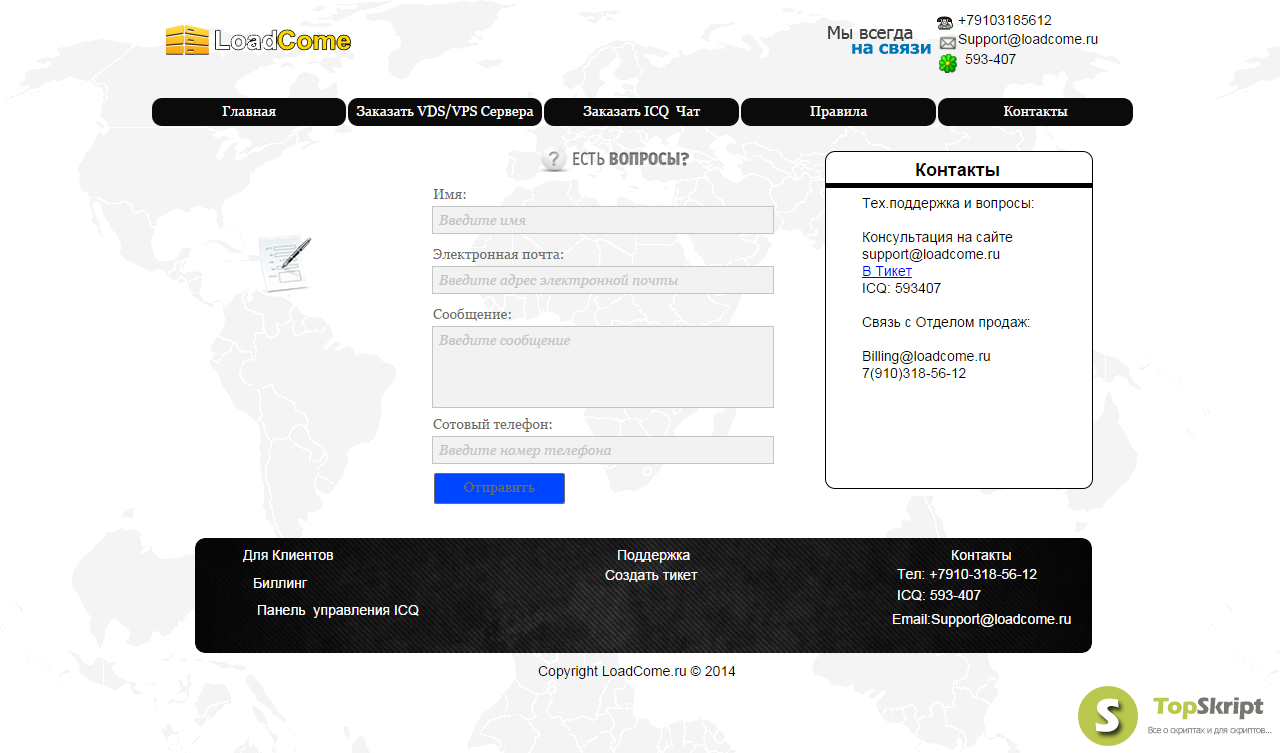Click the LoadCome logo in the header
The width and height of the screenshot is (1280, 753).
coord(258,41)
